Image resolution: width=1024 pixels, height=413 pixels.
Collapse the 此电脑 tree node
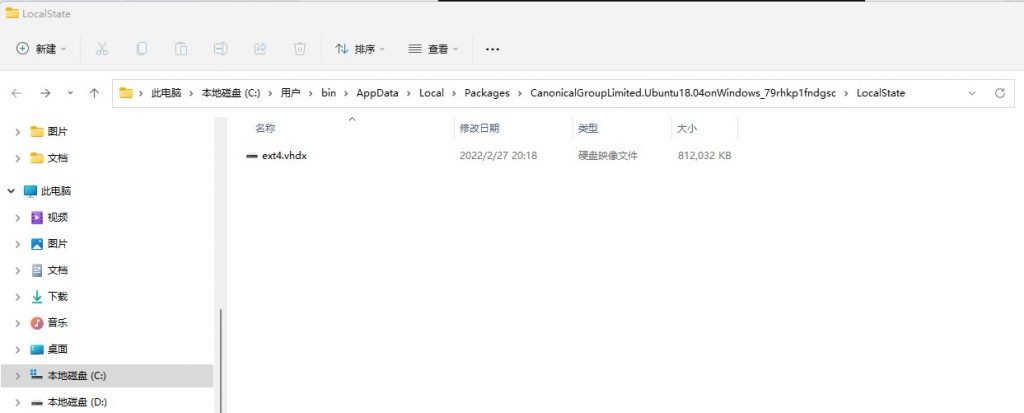(x=11, y=191)
